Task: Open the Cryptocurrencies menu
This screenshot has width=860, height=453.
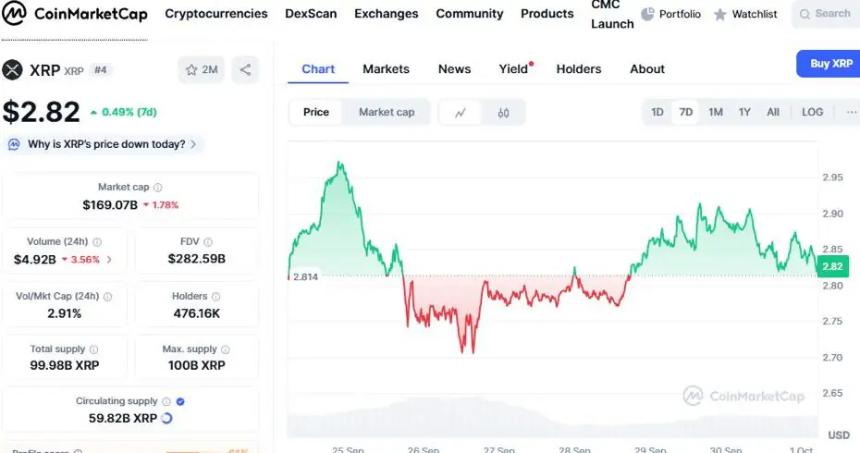Action: (x=216, y=14)
